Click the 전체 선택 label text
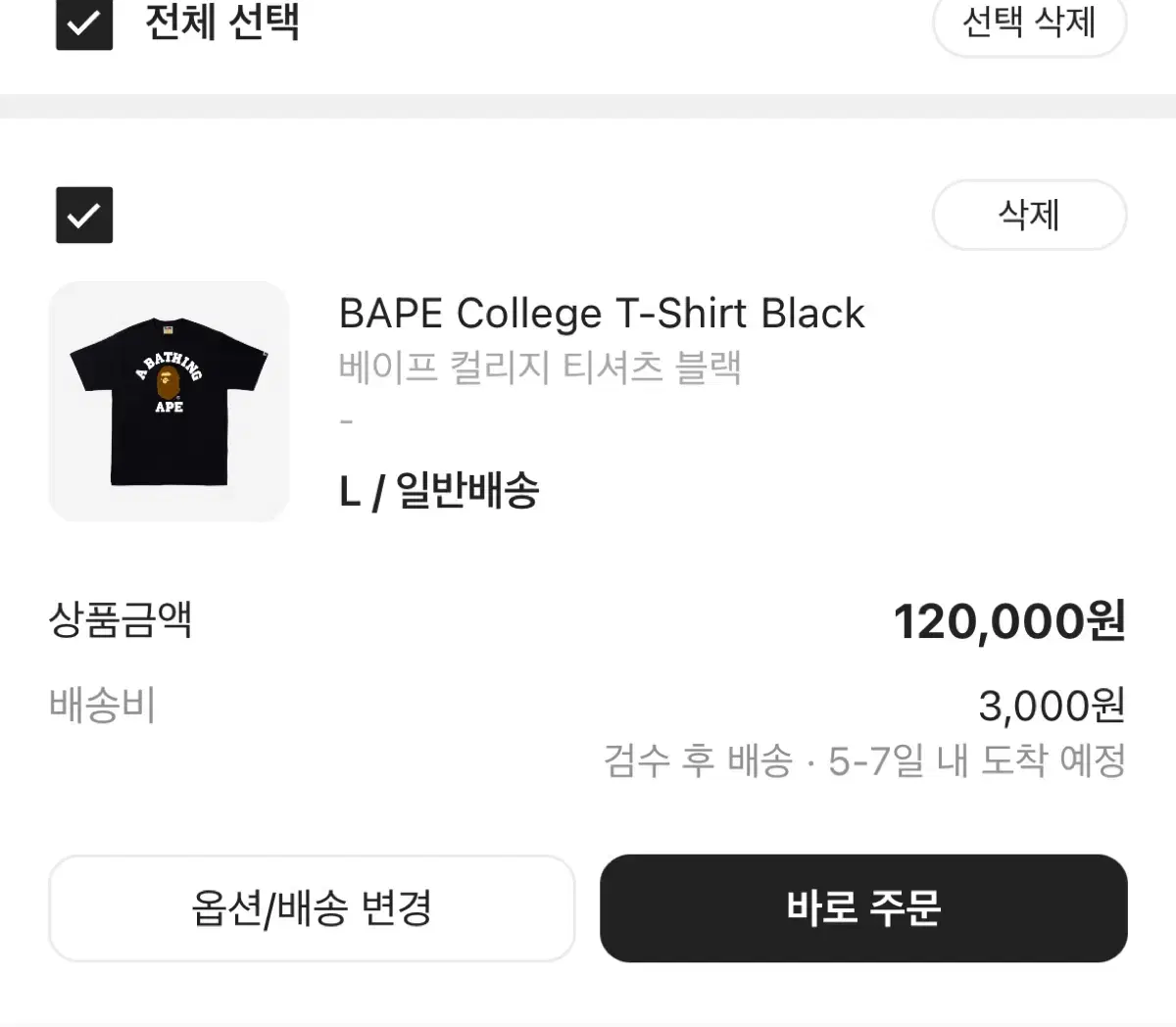Viewport: 1176px width, 1027px height. (x=221, y=22)
